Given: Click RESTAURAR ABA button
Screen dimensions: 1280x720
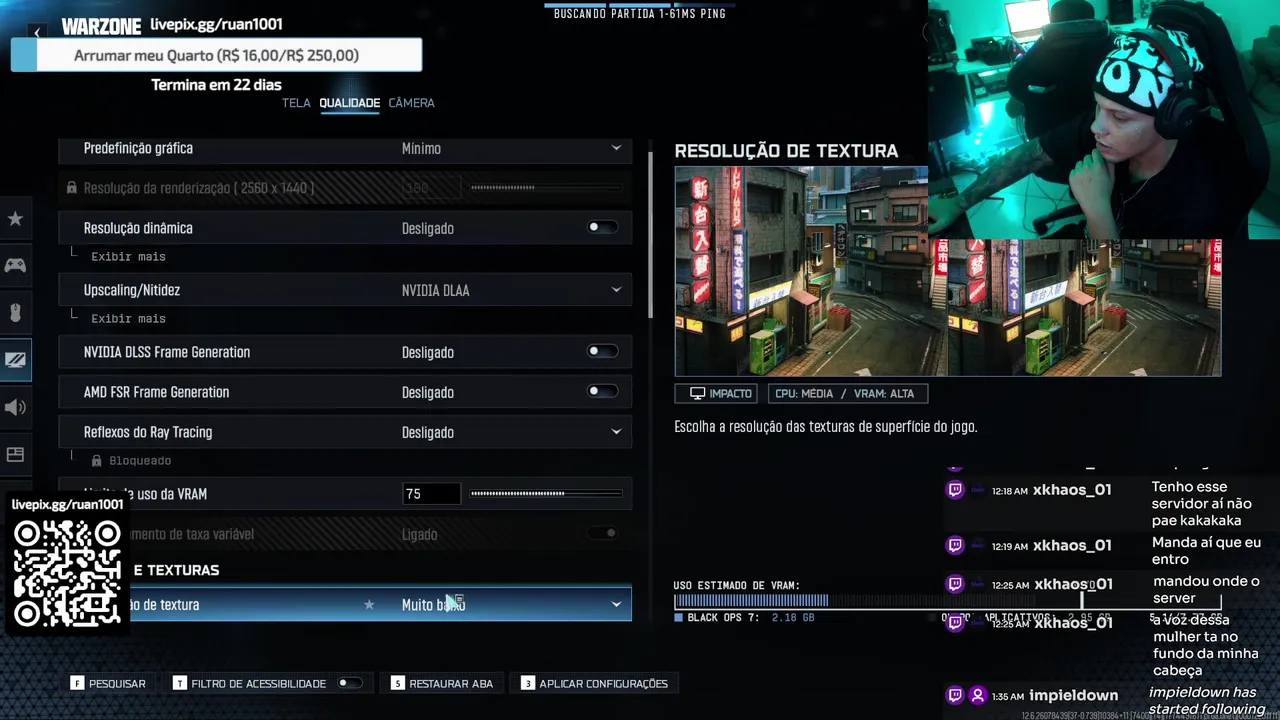Looking at the screenshot, I should [x=442, y=683].
